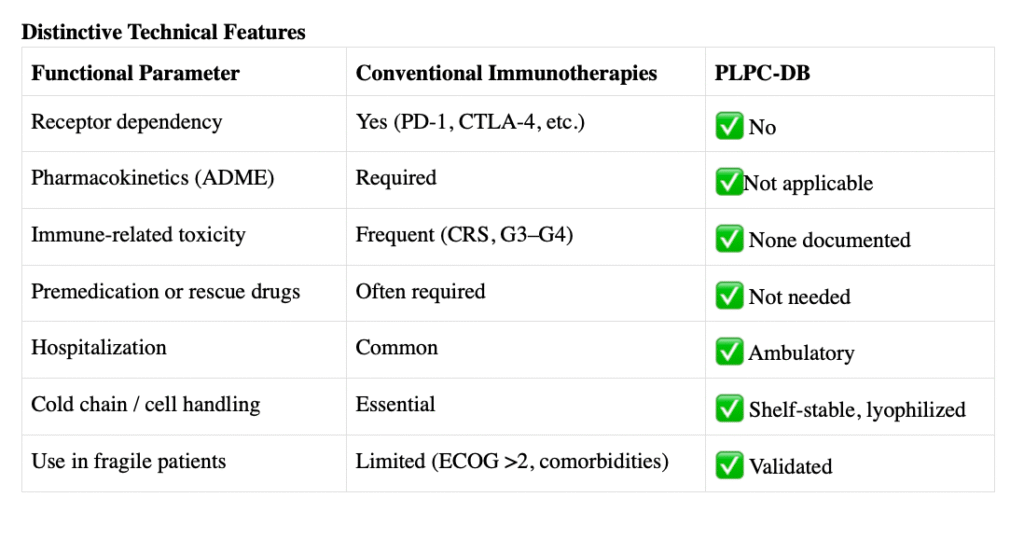Click the green checkmark next to "Not applicable"
The image size is (1024, 539).
[x=729, y=182]
